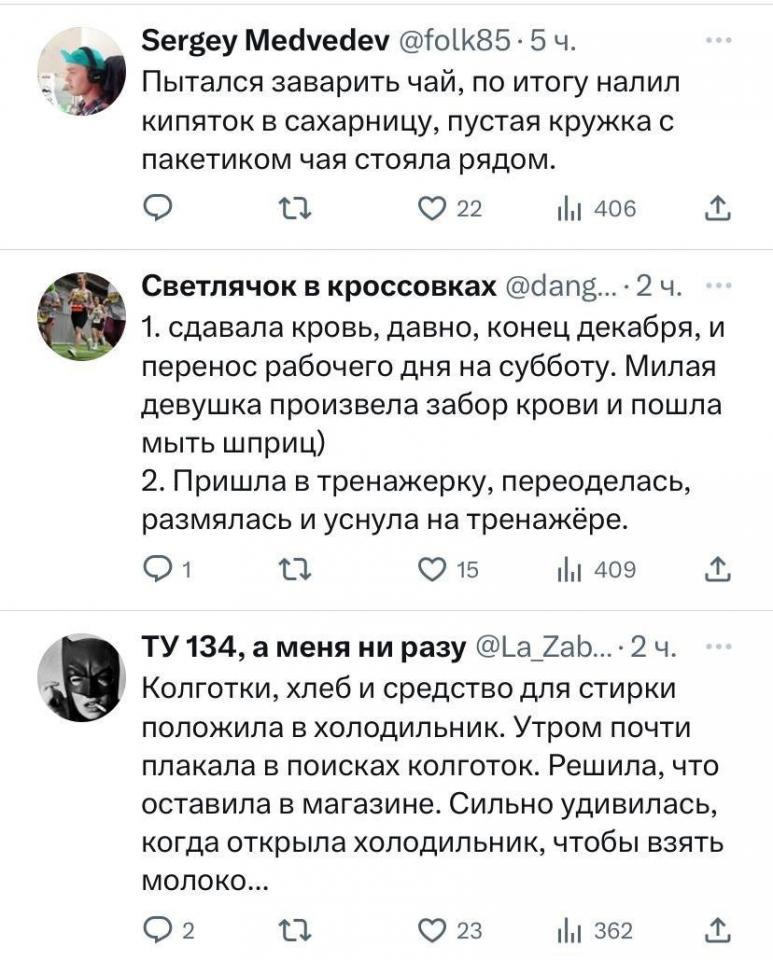Image resolution: width=773 pixels, height=960 pixels.
Task: Open more options for Sergey Medvedev's tweet
Action: [x=717, y=41]
